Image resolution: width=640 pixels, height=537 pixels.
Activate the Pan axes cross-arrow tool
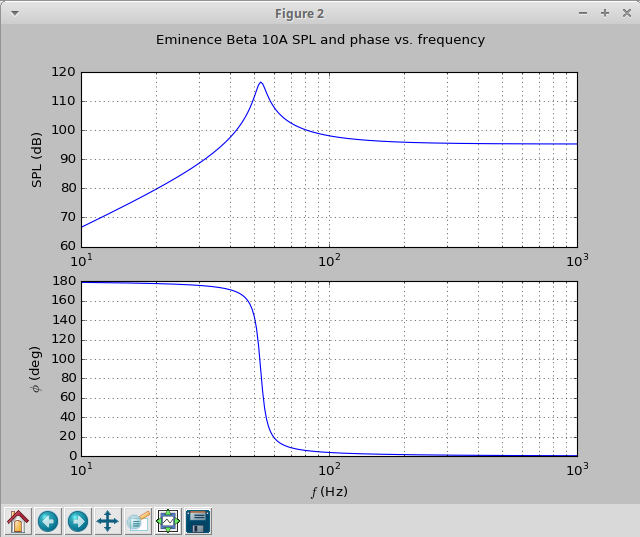click(108, 521)
